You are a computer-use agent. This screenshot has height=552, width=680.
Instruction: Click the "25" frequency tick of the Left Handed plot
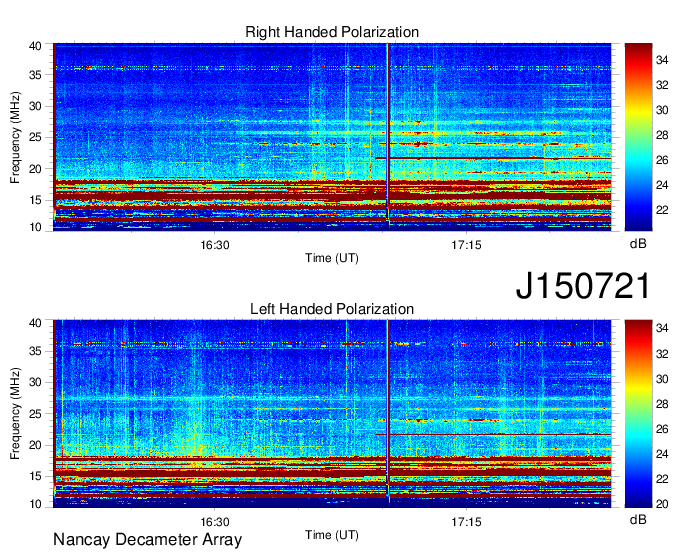click(35, 414)
